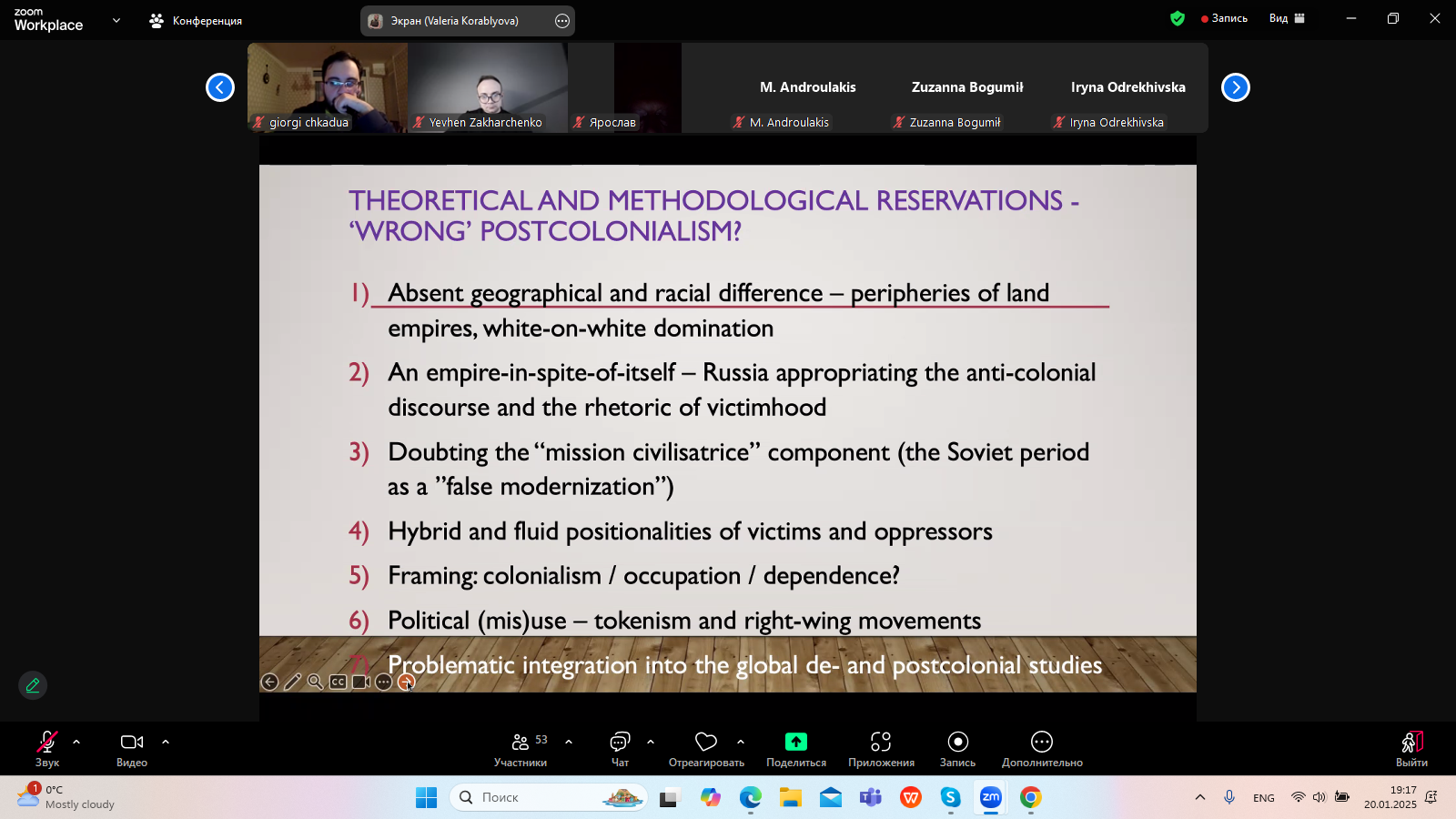
Task: Open Zoom Workplace dropdown chevron
Action: tap(116, 20)
